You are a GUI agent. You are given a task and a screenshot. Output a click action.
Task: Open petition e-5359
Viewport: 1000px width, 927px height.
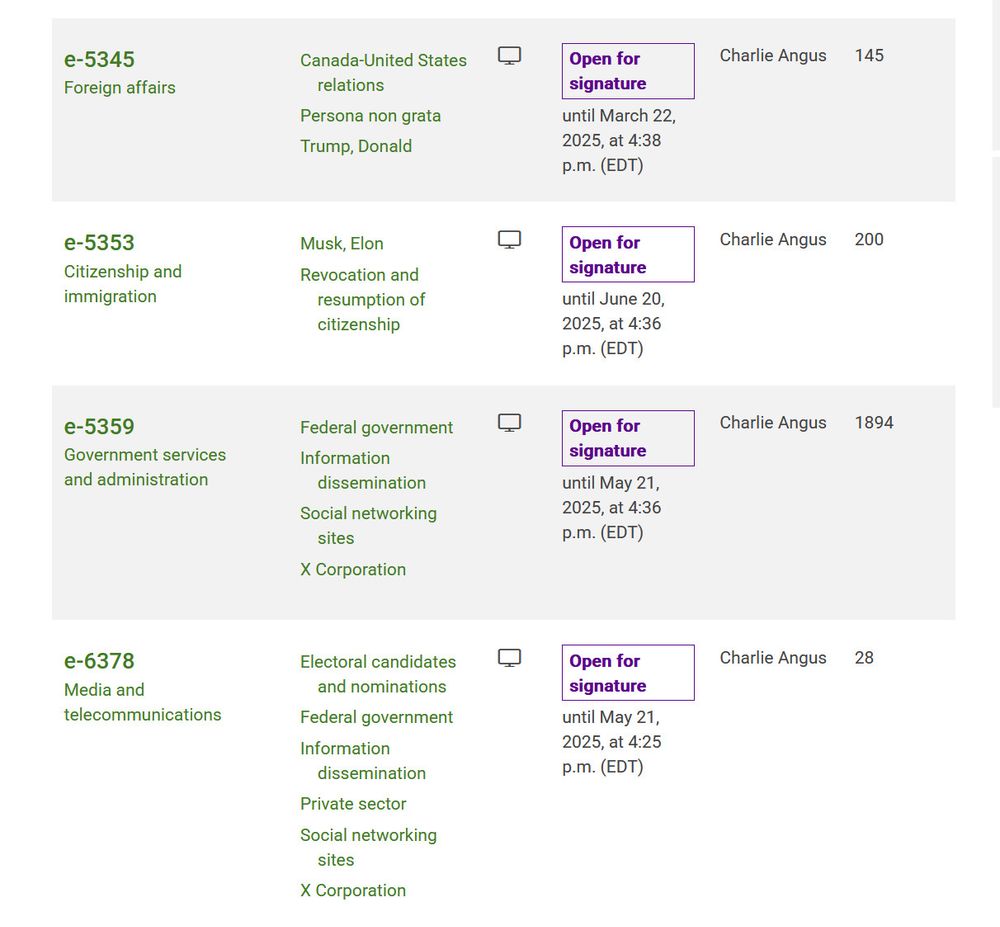tap(99, 427)
